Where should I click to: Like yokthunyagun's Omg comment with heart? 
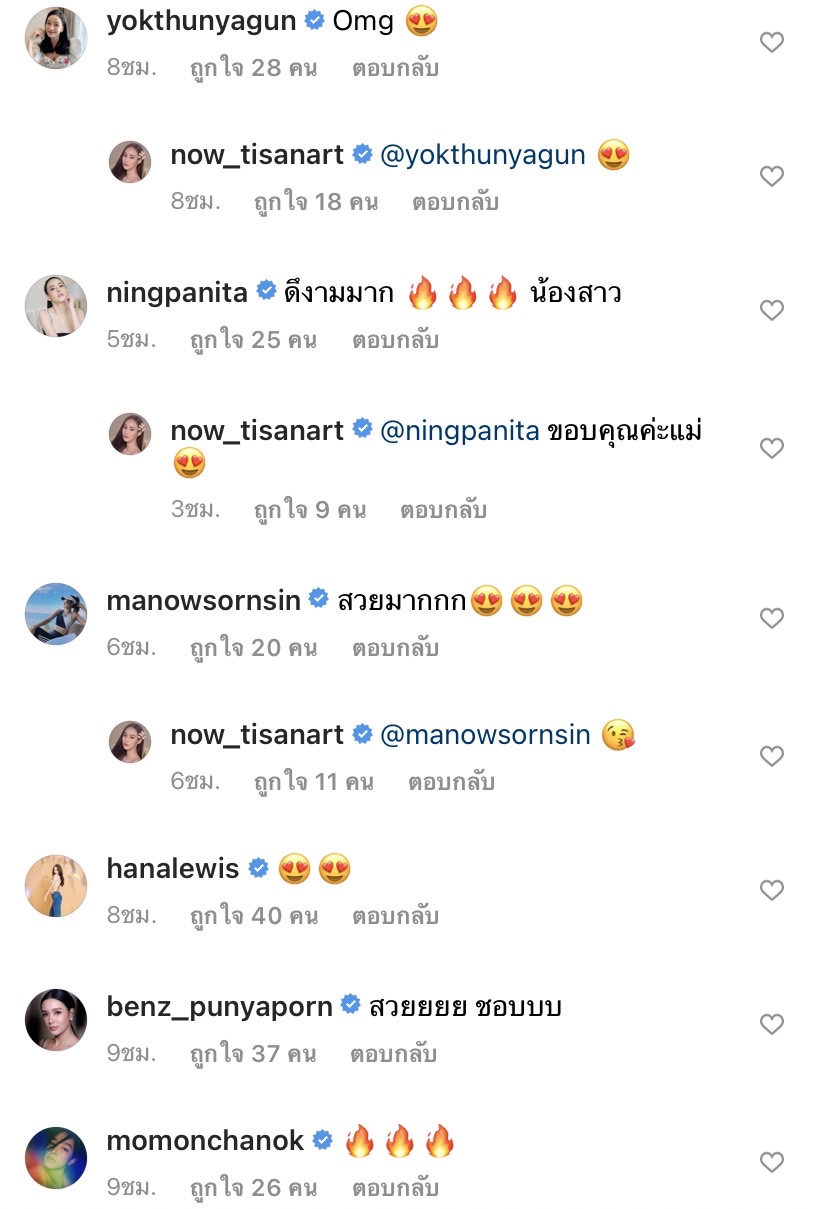[771, 42]
